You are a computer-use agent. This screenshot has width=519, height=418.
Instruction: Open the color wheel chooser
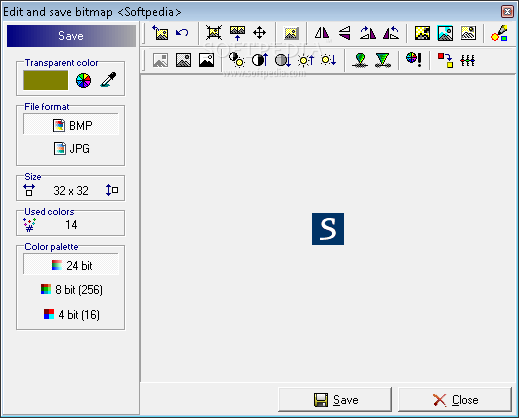click(x=83, y=80)
